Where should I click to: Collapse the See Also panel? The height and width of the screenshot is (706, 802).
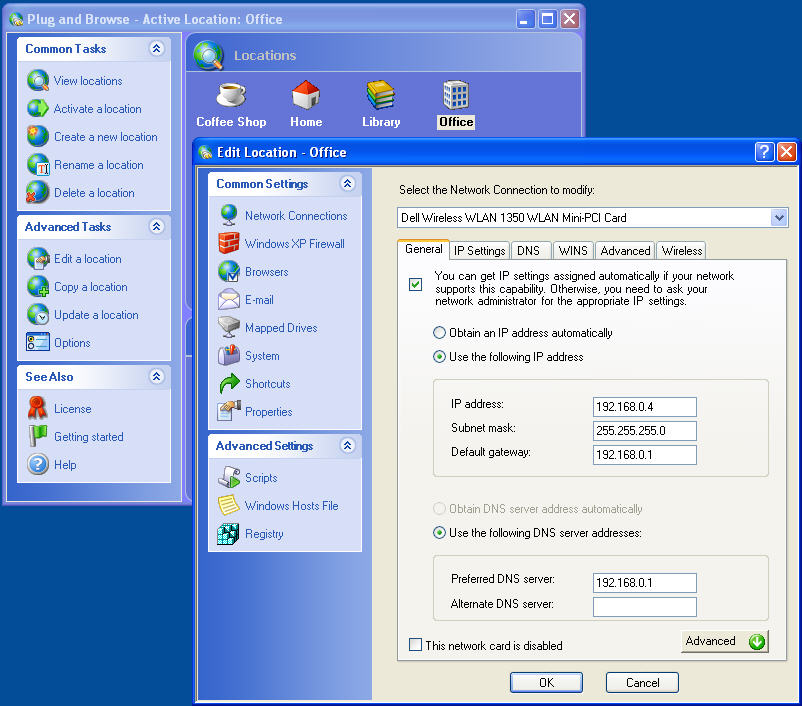(157, 377)
